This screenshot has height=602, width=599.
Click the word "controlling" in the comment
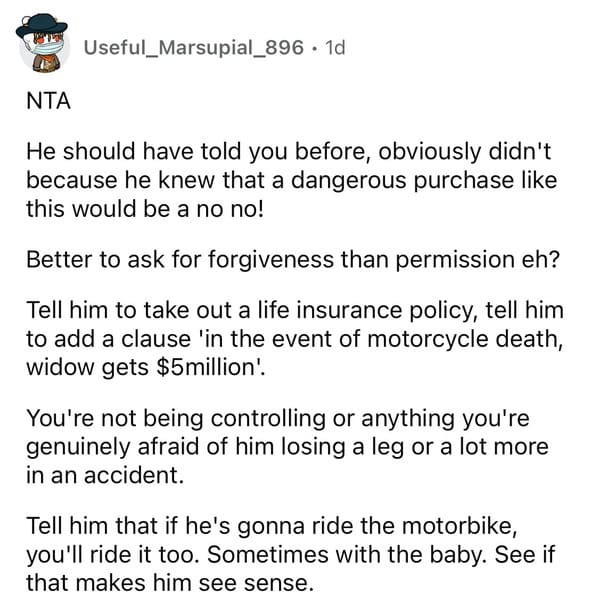pyautogui.click(x=268, y=419)
